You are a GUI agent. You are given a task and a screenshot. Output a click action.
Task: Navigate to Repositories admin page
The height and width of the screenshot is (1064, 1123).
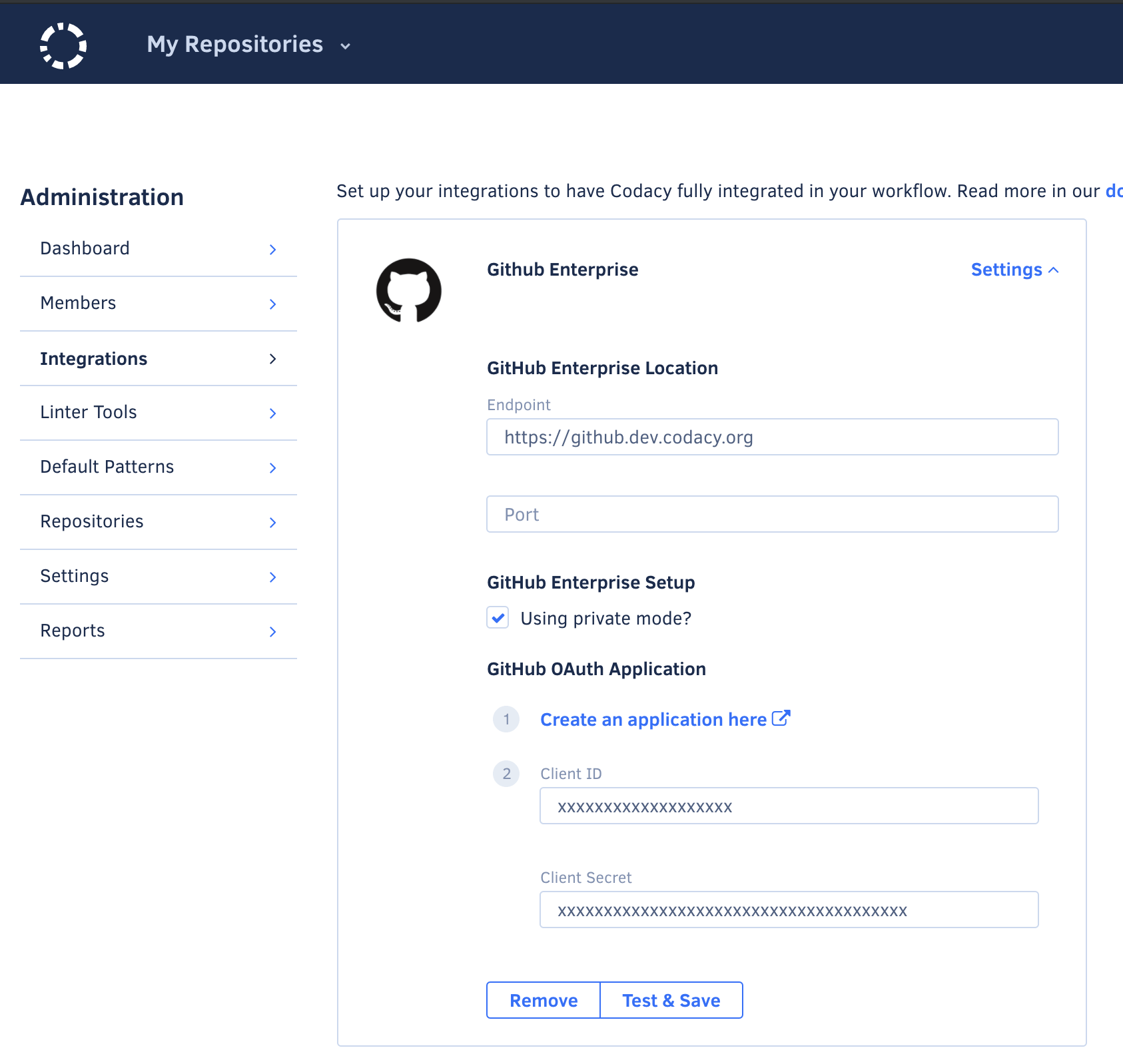tap(159, 522)
